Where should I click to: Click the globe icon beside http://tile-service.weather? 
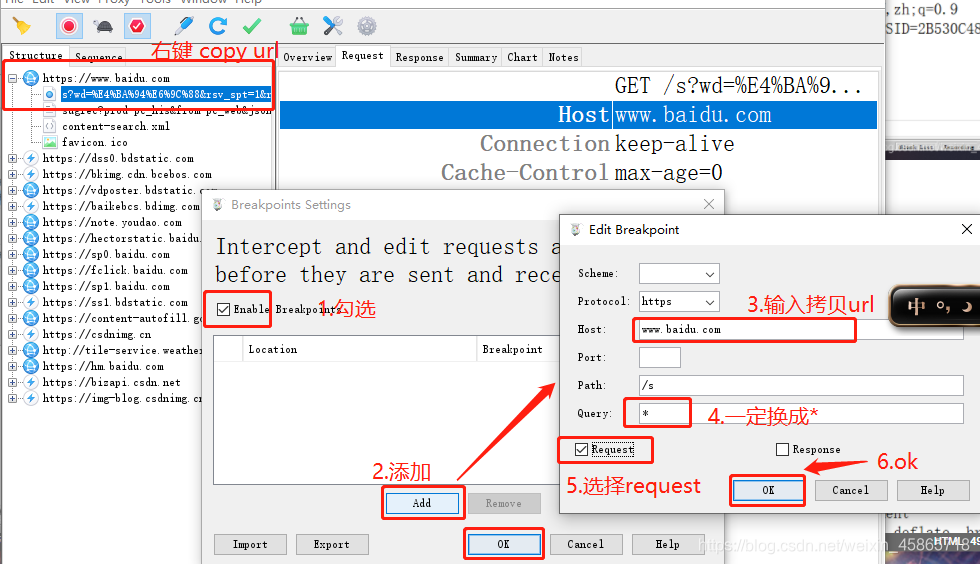coord(31,350)
